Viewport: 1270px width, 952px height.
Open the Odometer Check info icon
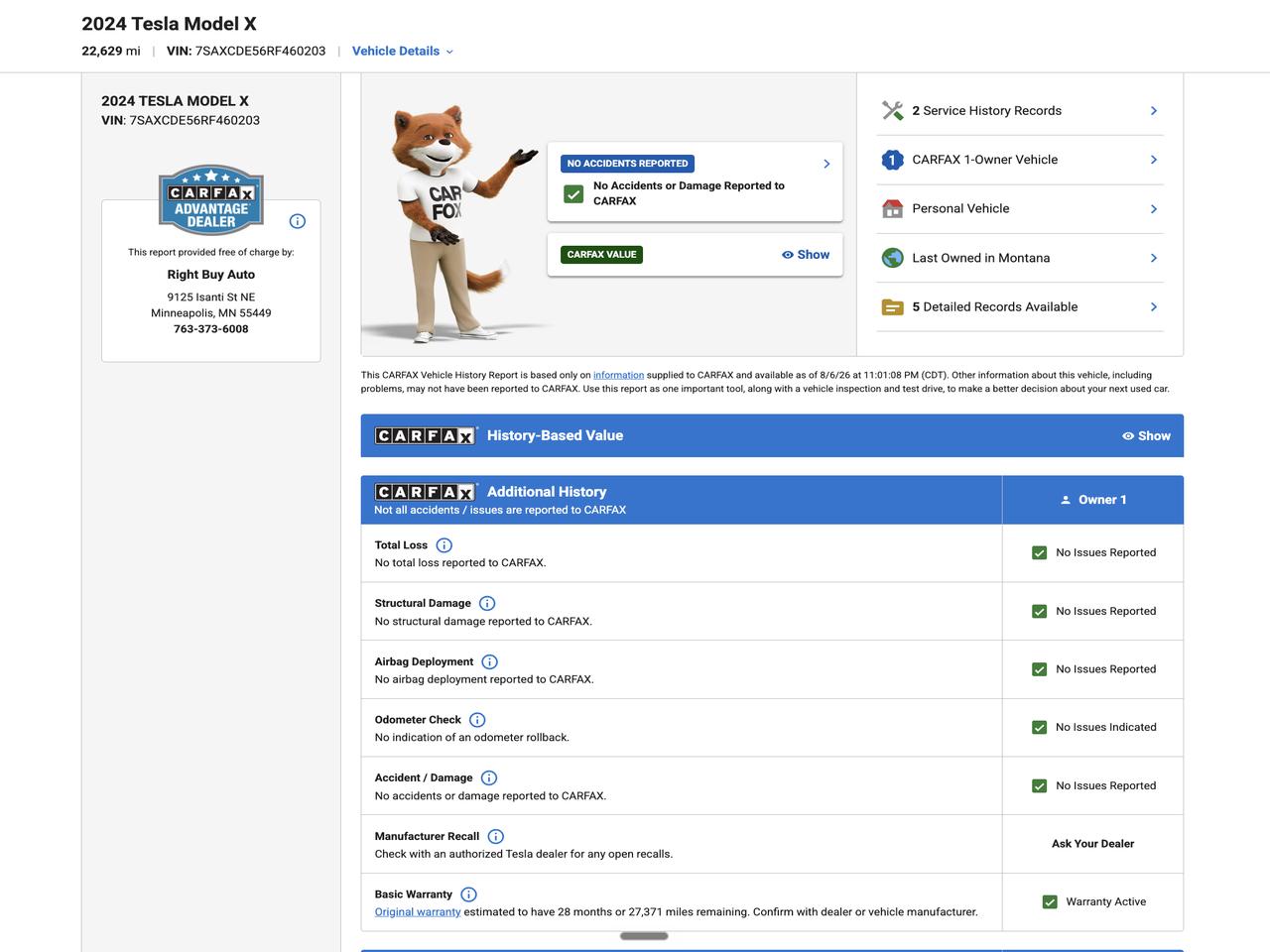click(477, 720)
